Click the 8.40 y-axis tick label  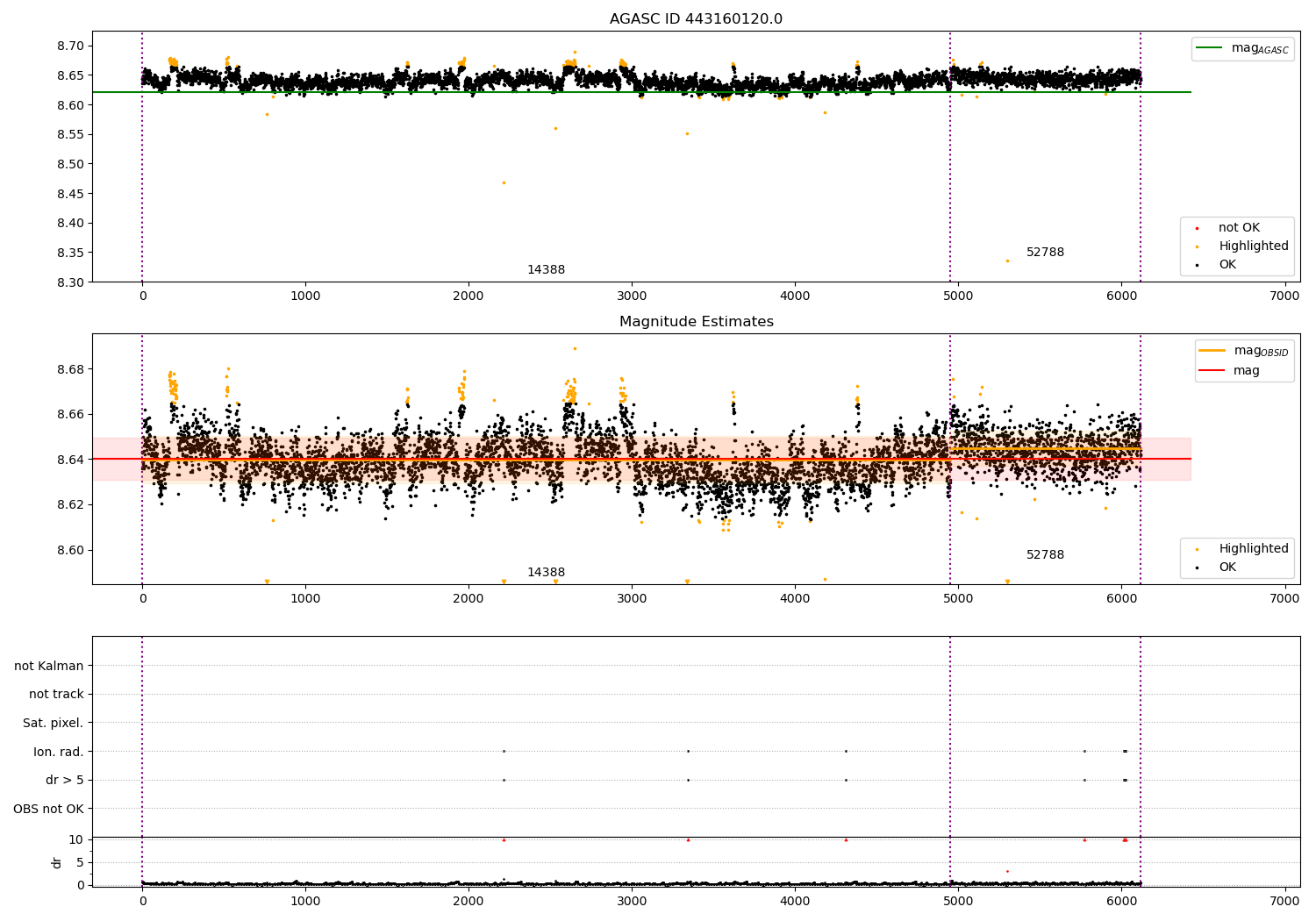pos(70,223)
